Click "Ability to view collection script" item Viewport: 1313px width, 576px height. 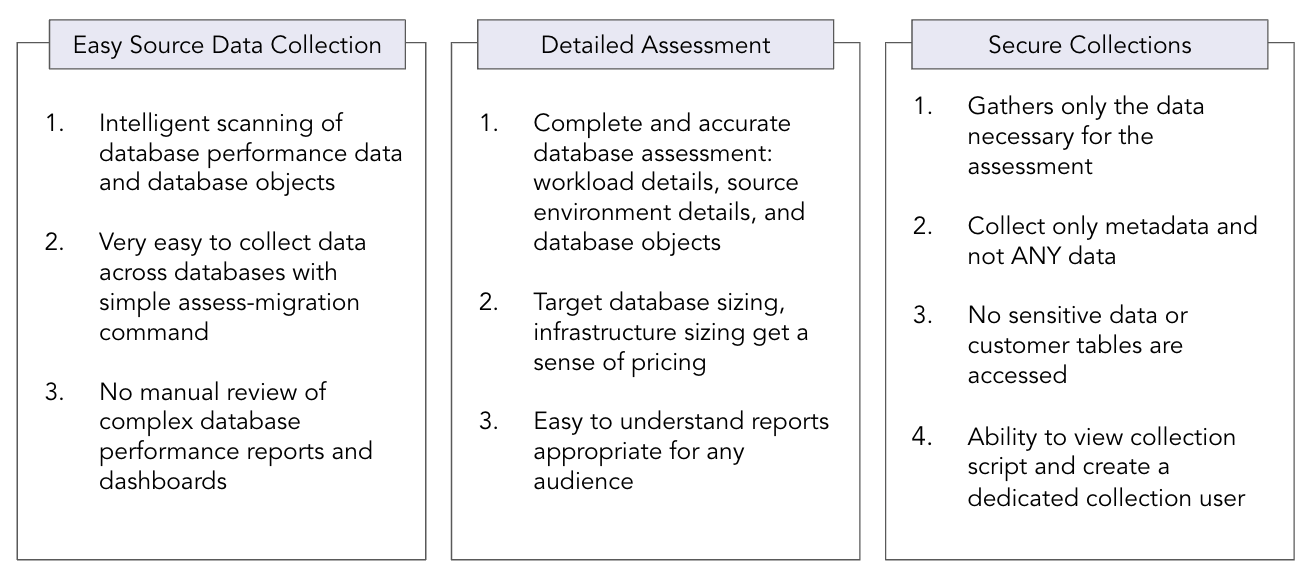tap(1105, 466)
